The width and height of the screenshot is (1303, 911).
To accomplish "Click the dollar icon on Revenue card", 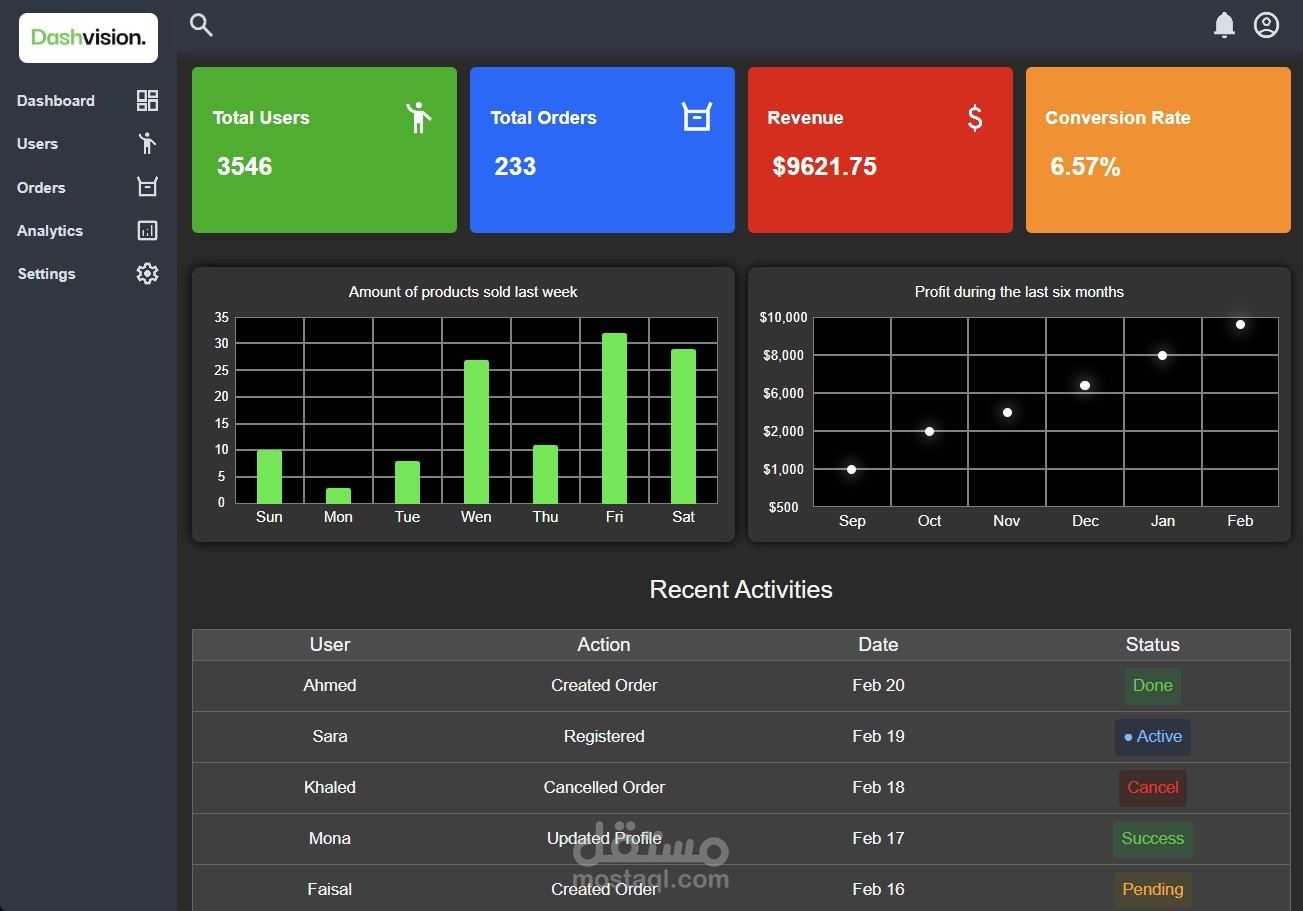I will pos(973,117).
